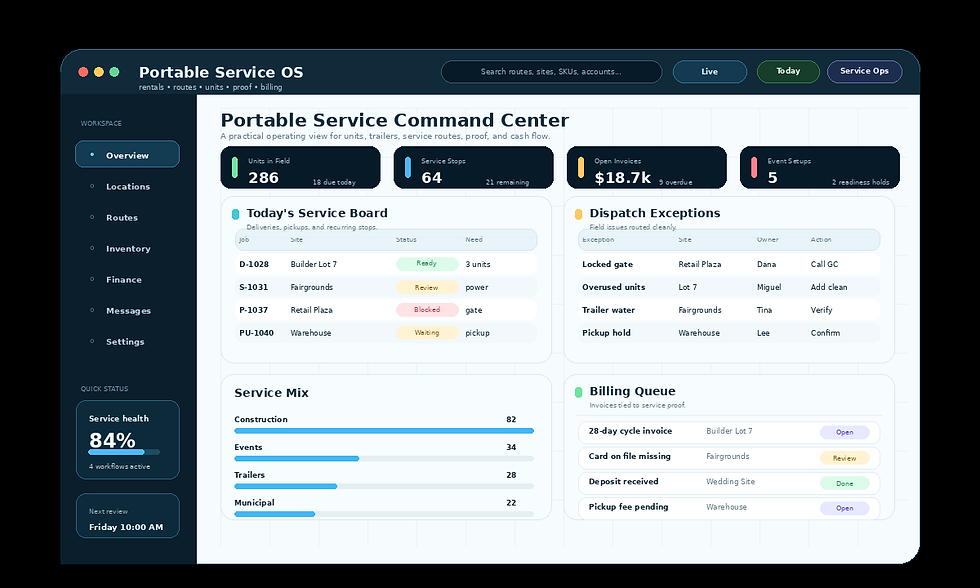Click the Today button
The image size is (980, 588).
click(x=788, y=71)
